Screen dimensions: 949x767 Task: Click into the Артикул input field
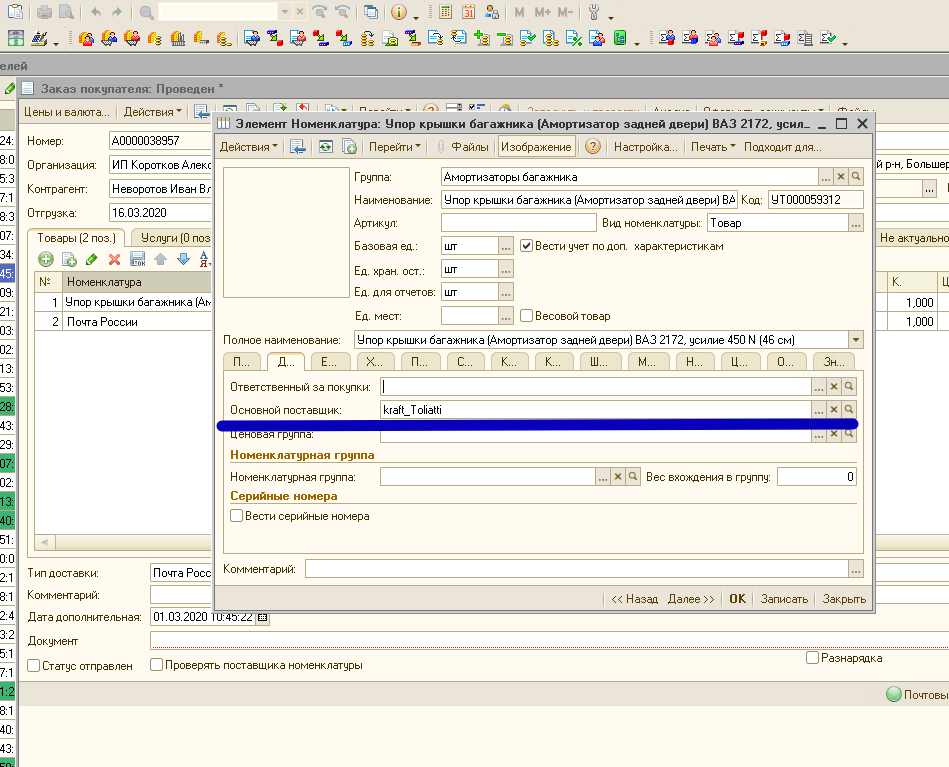click(517, 223)
